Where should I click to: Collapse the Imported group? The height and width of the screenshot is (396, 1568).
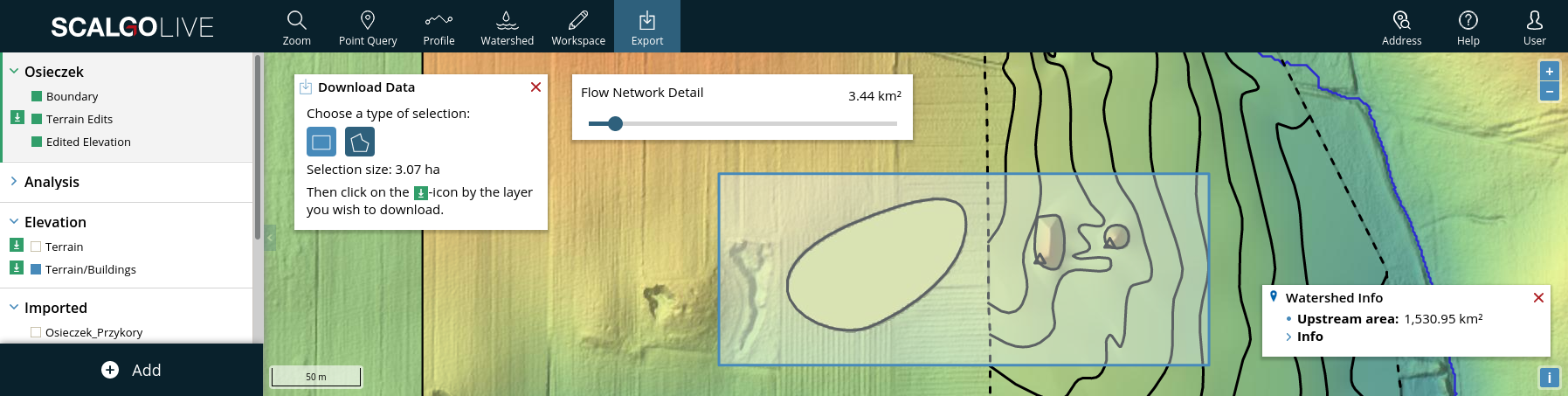(14, 307)
